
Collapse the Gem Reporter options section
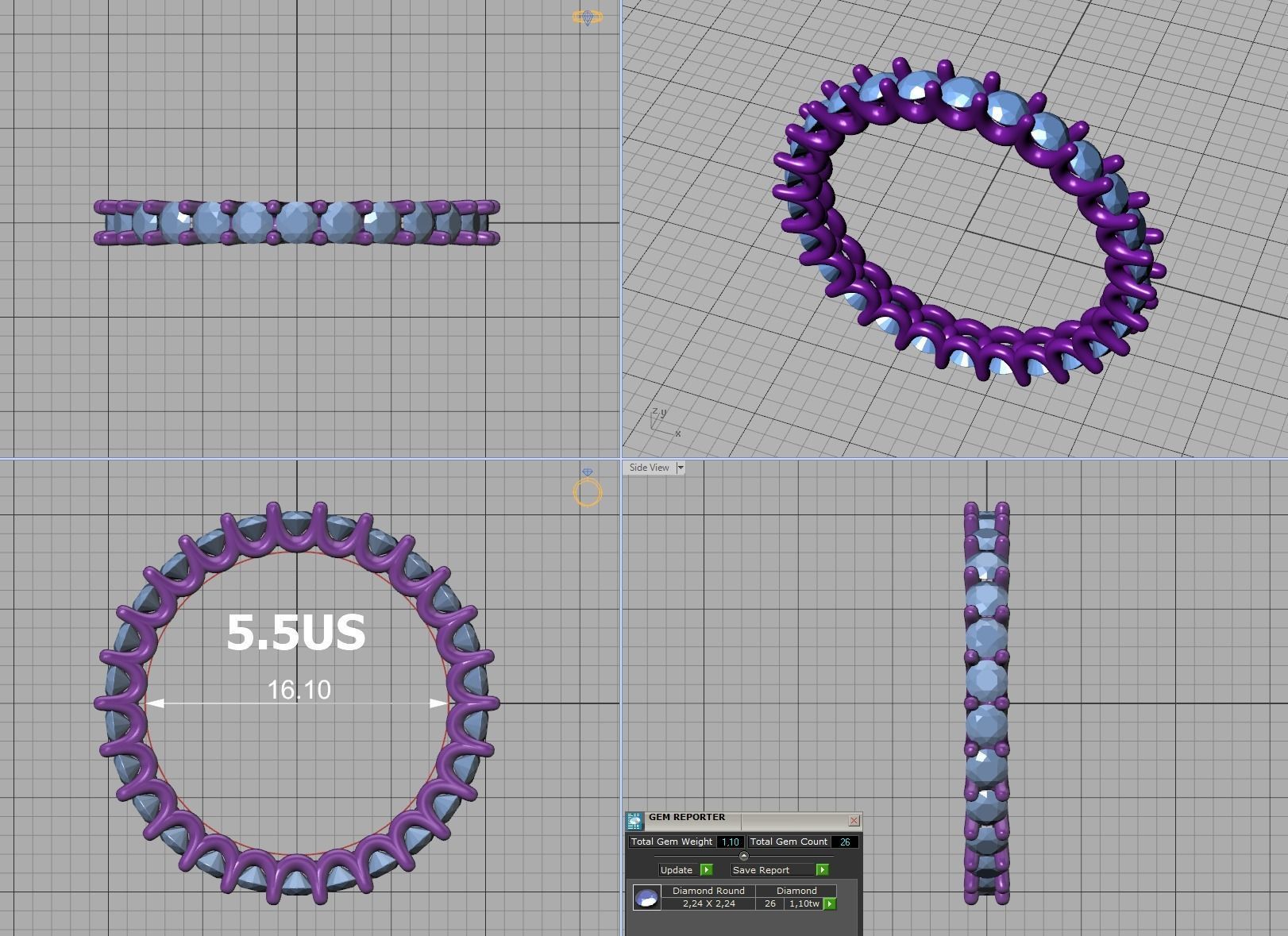tap(743, 856)
